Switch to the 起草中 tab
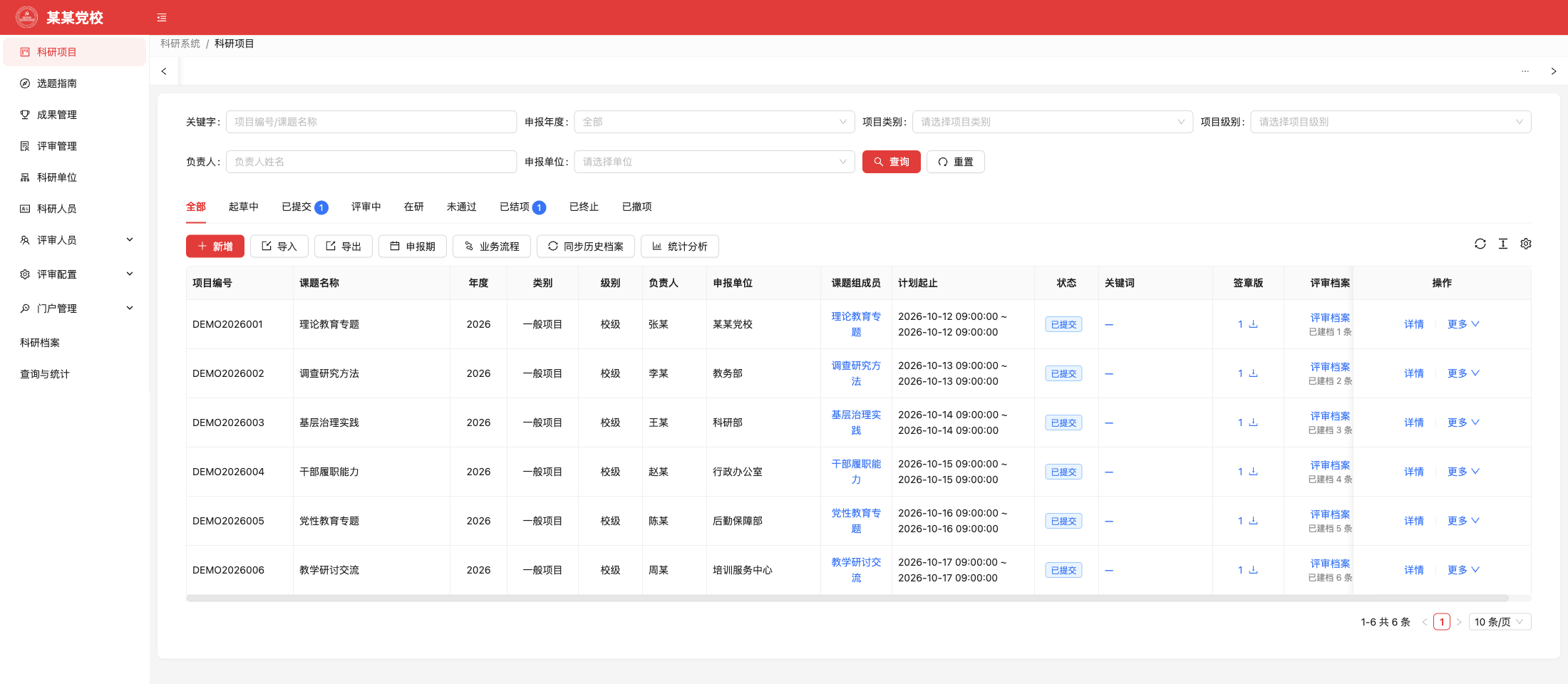1568x684 pixels. (x=244, y=207)
